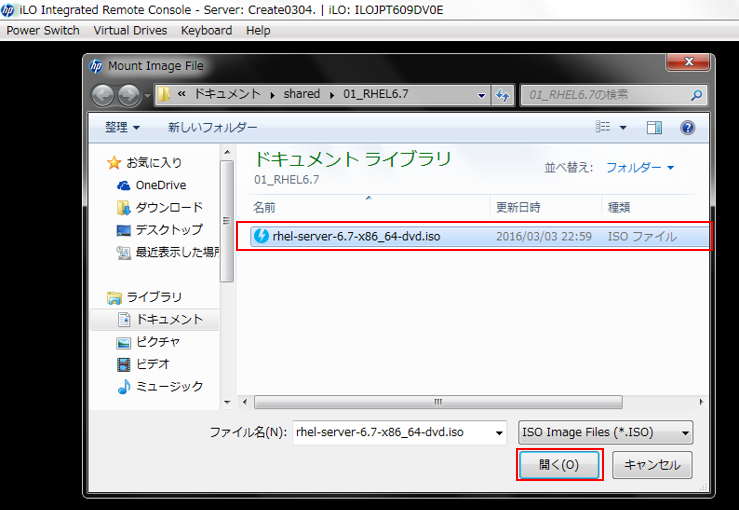
Task: Click HP logo in Mount Image File titlebar
Action: (96, 66)
